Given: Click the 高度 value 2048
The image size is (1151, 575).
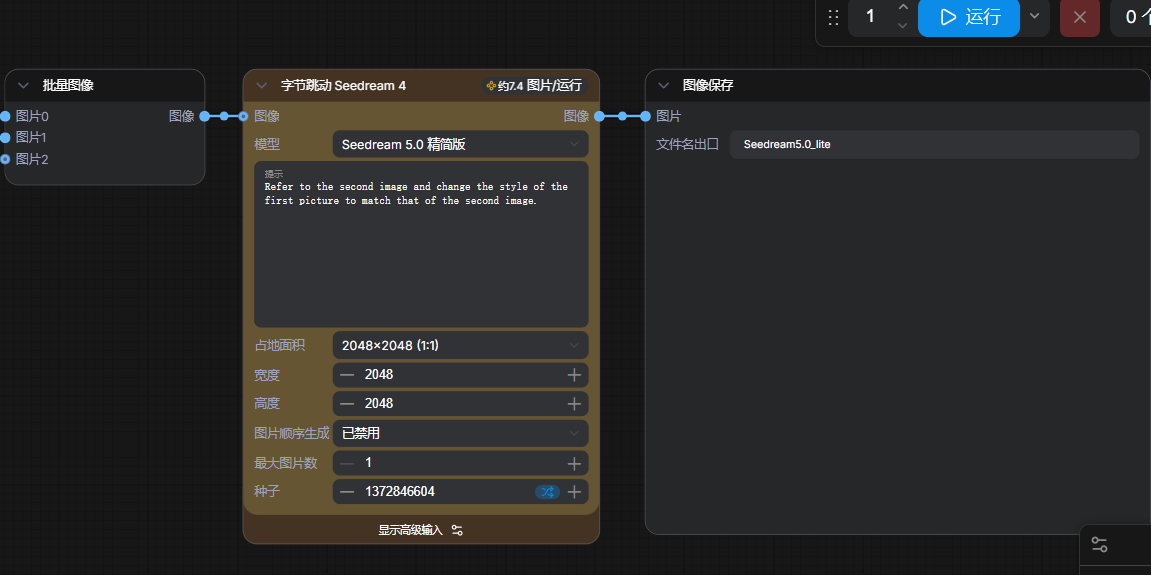Looking at the screenshot, I should (x=379, y=404).
